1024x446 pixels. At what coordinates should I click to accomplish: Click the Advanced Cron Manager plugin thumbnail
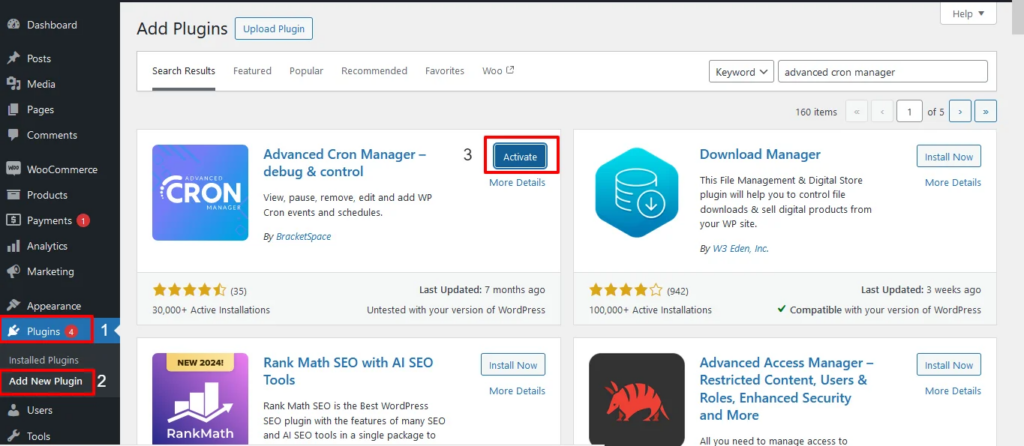200,193
